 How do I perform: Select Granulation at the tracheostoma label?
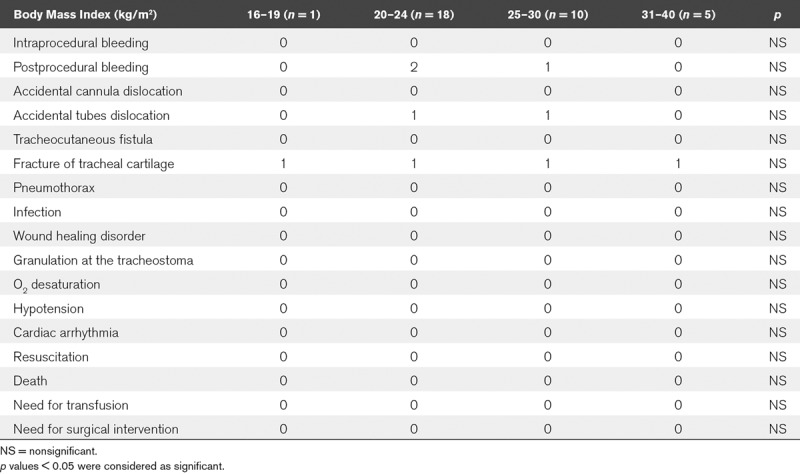click(x=103, y=260)
